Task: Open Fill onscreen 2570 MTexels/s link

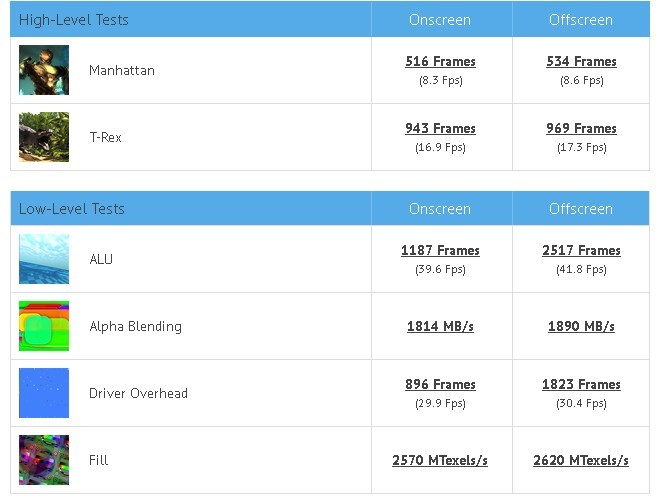Action: click(440, 460)
